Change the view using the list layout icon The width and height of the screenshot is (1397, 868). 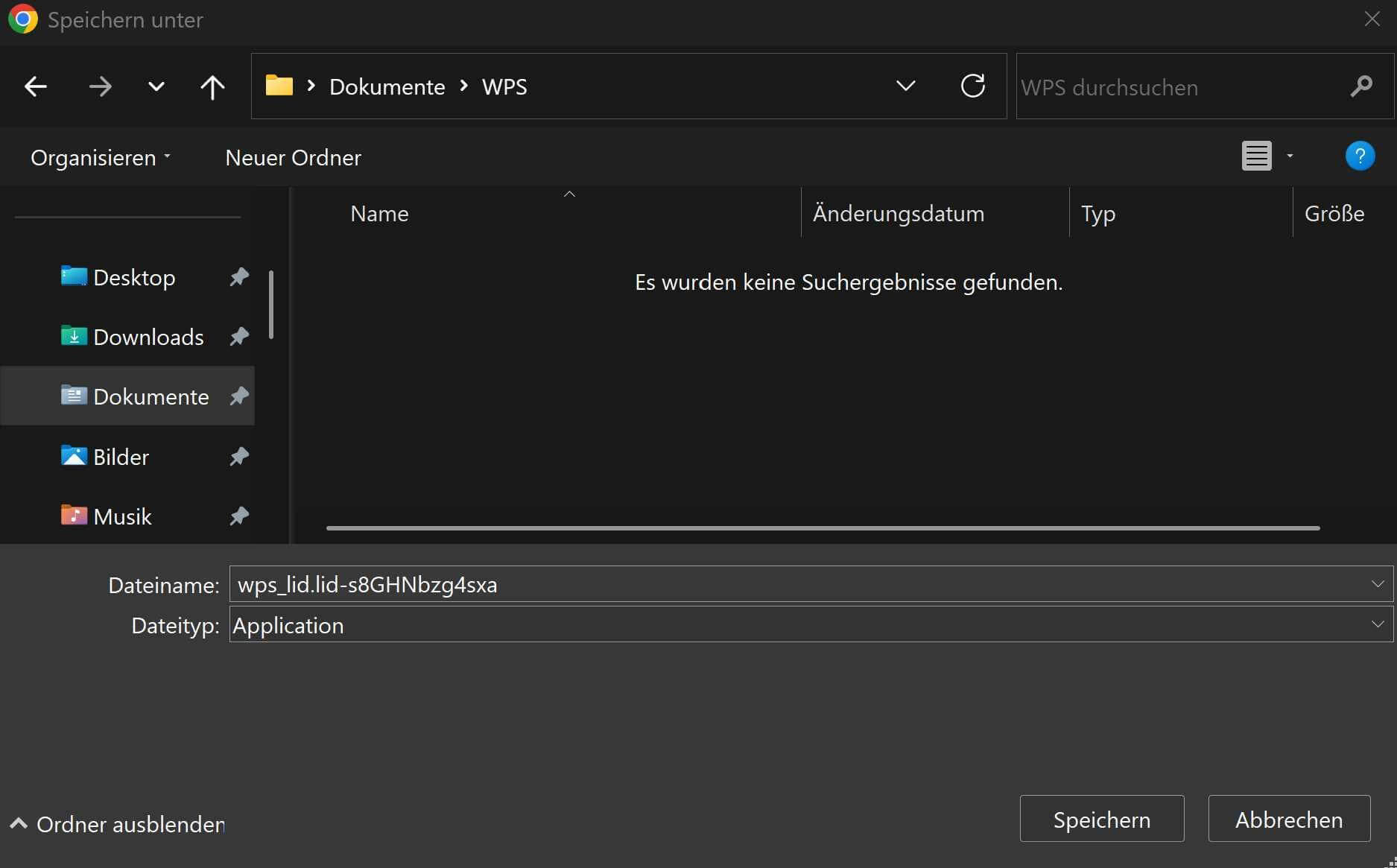pos(1256,156)
